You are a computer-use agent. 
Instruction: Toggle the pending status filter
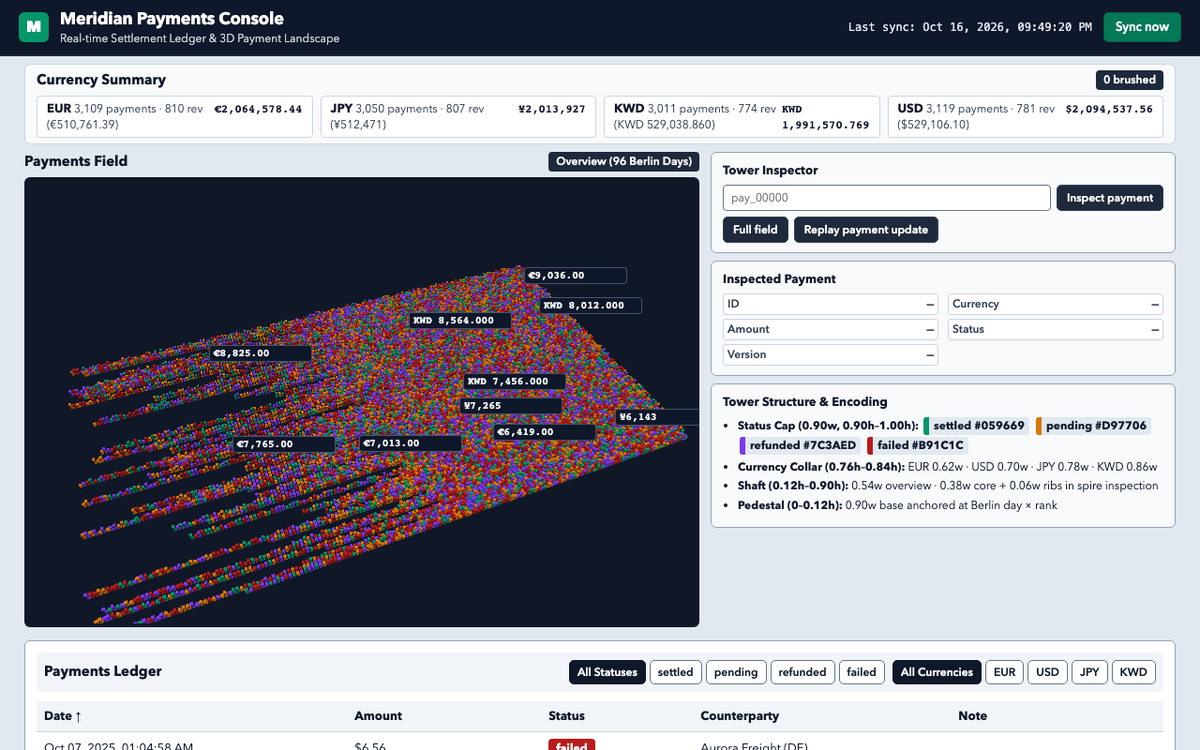tap(736, 672)
